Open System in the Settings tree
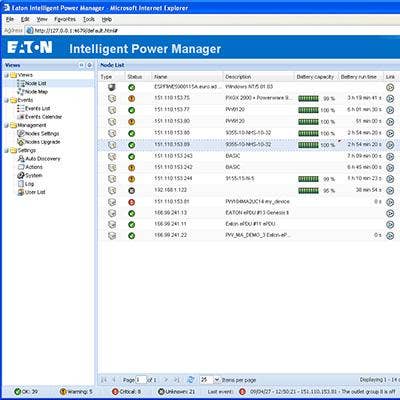This screenshot has height=400, width=400. click(34, 175)
